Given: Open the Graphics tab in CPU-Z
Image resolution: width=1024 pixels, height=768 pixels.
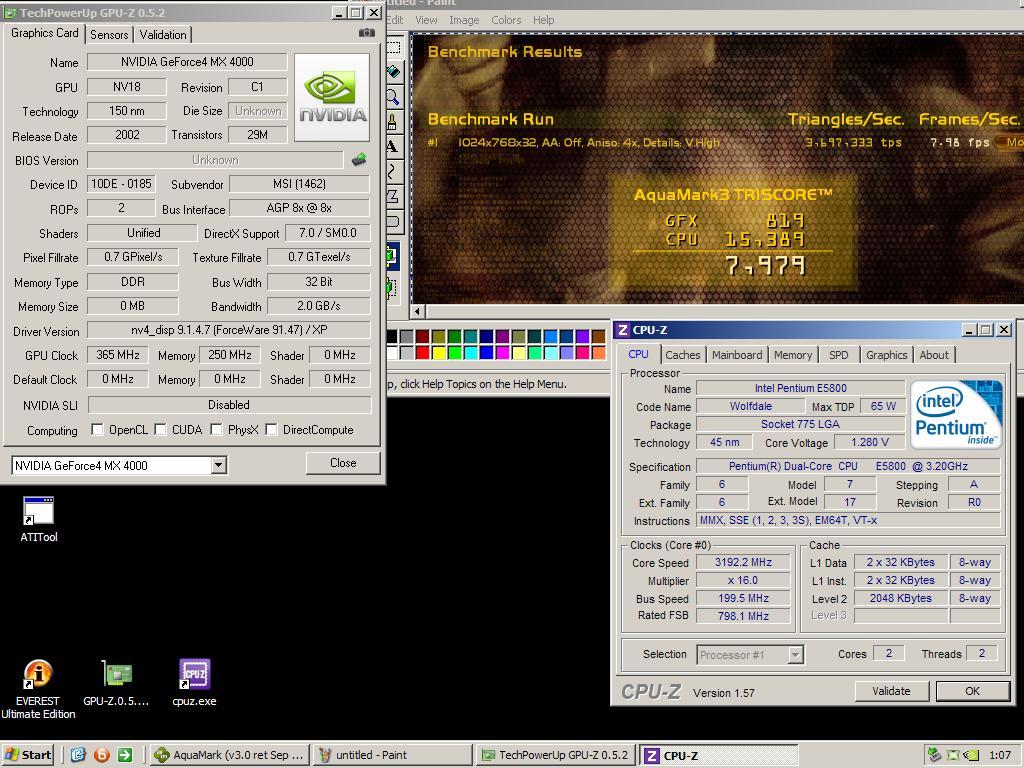Looking at the screenshot, I should click(886, 355).
